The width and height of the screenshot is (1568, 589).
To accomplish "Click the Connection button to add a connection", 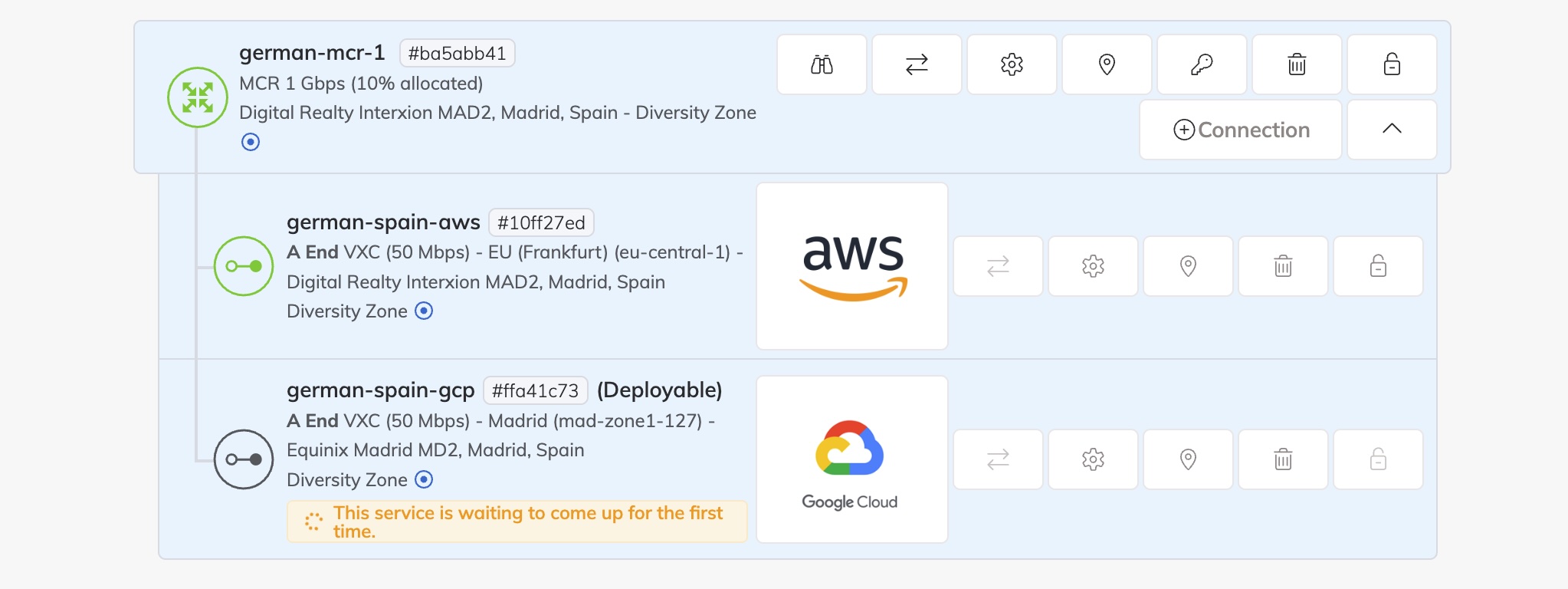I will pos(1240,130).
